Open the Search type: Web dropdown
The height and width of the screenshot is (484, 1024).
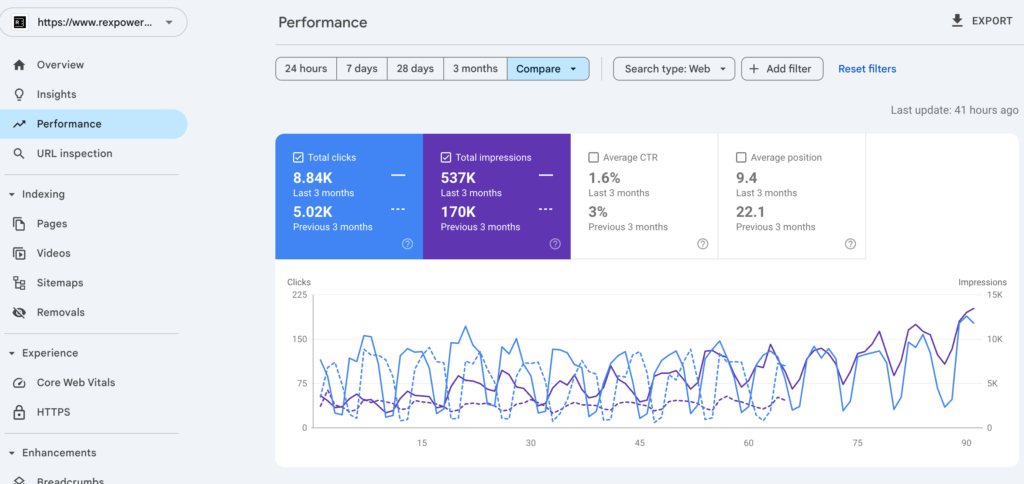coord(673,69)
